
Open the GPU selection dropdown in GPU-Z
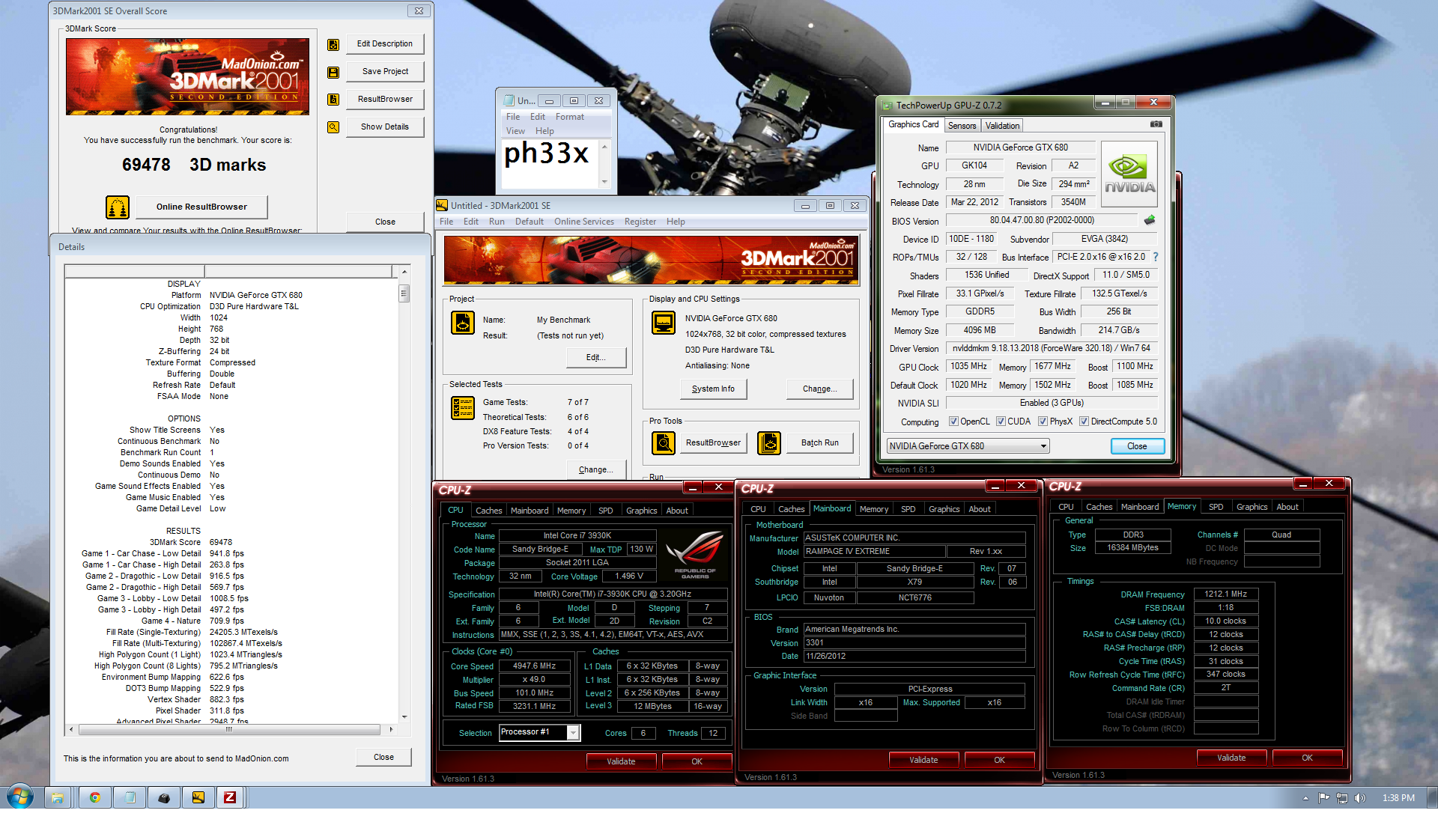coord(968,446)
